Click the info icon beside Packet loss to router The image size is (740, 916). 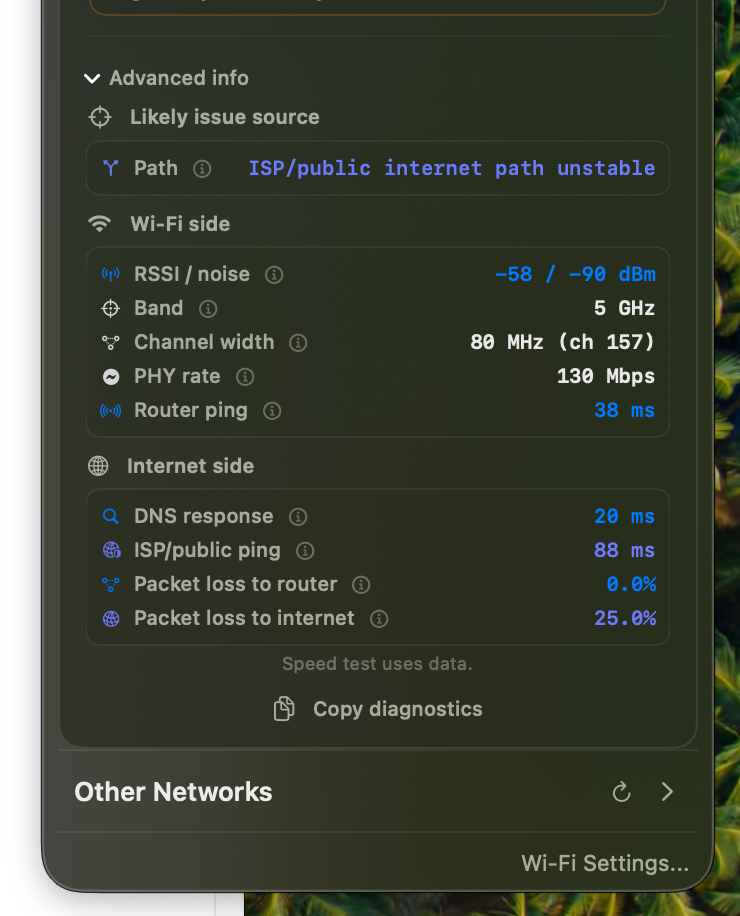[x=361, y=584]
